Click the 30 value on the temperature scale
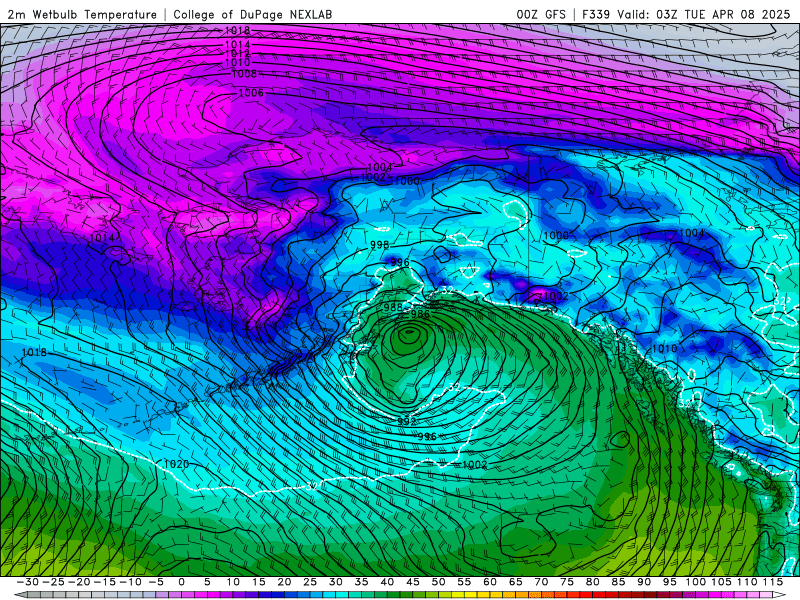Screen dimensions: 800x600 tap(335, 582)
